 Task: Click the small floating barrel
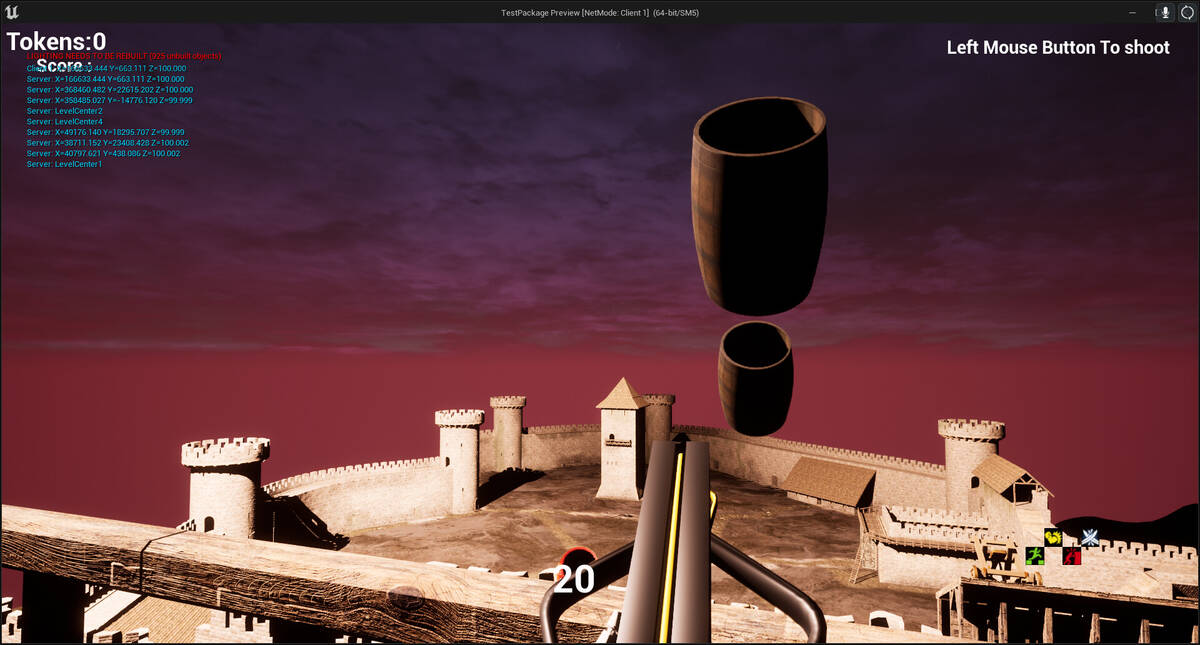(x=756, y=378)
